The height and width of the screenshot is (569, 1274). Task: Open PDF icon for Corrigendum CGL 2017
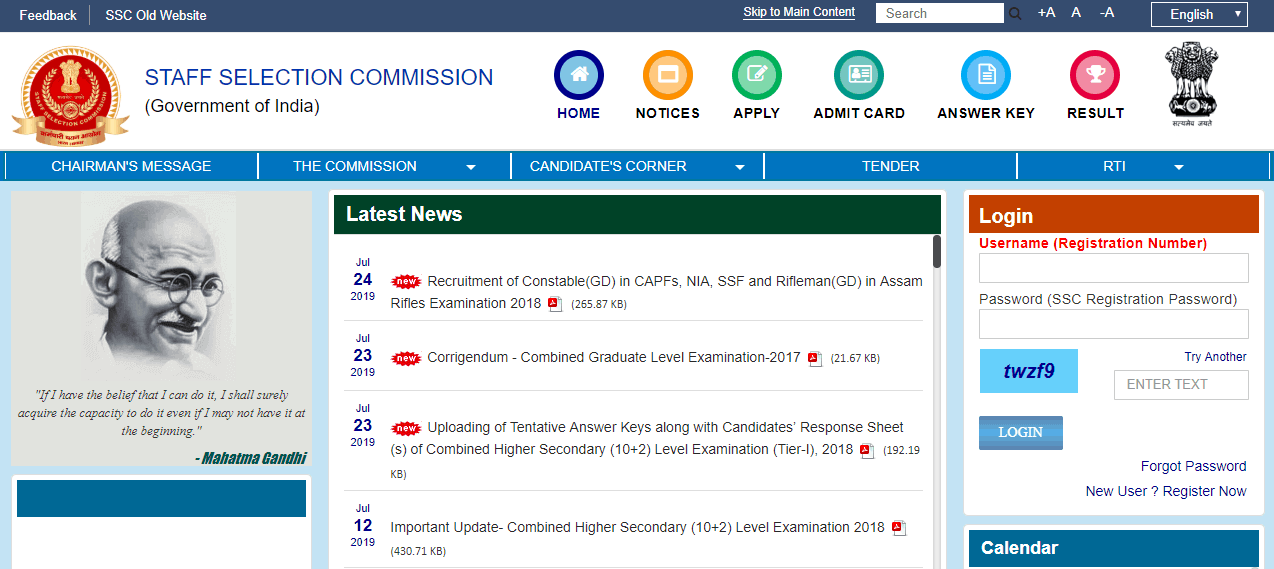pos(815,359)
